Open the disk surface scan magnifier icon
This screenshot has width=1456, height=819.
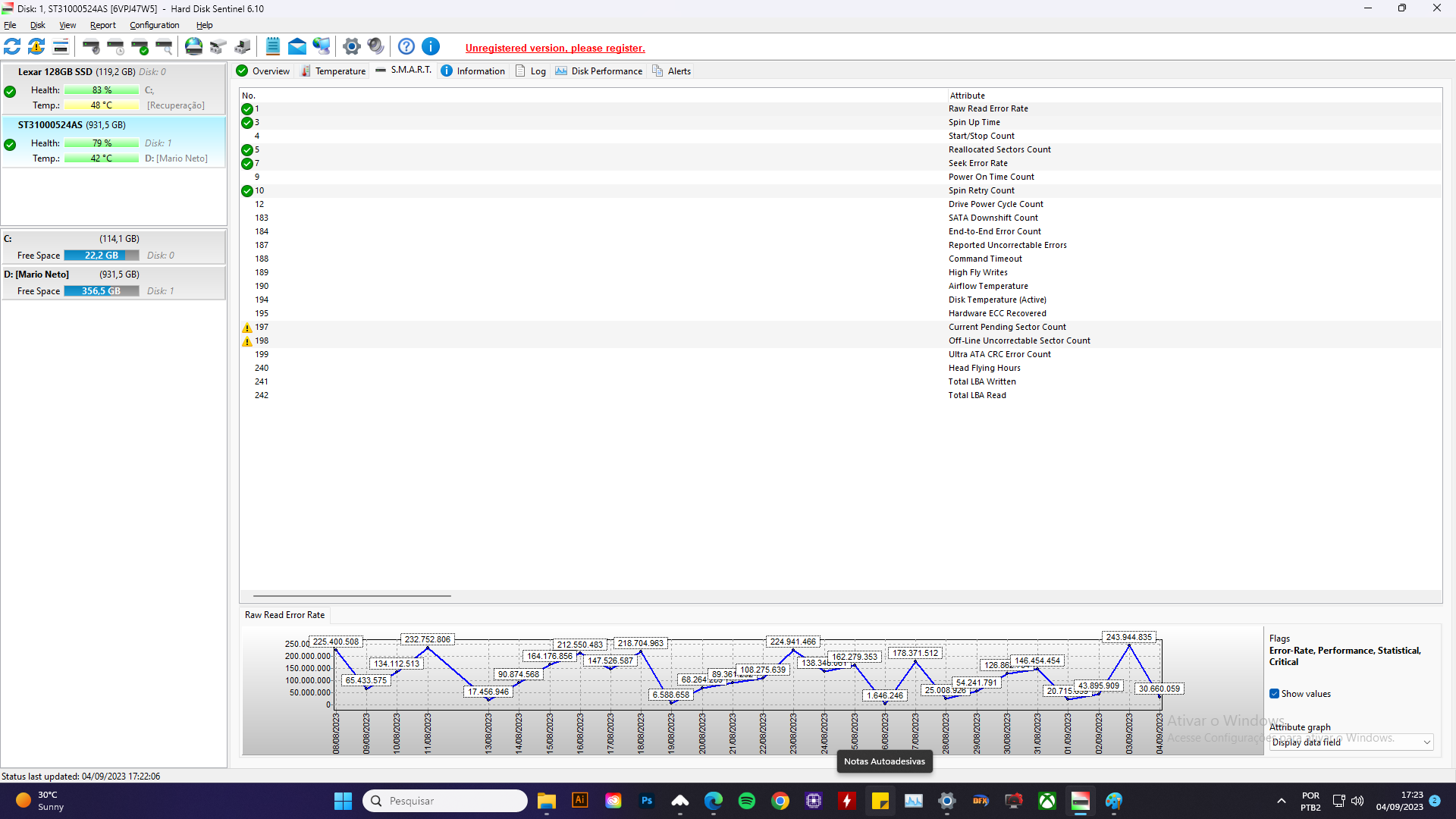[x=164, y=47]
